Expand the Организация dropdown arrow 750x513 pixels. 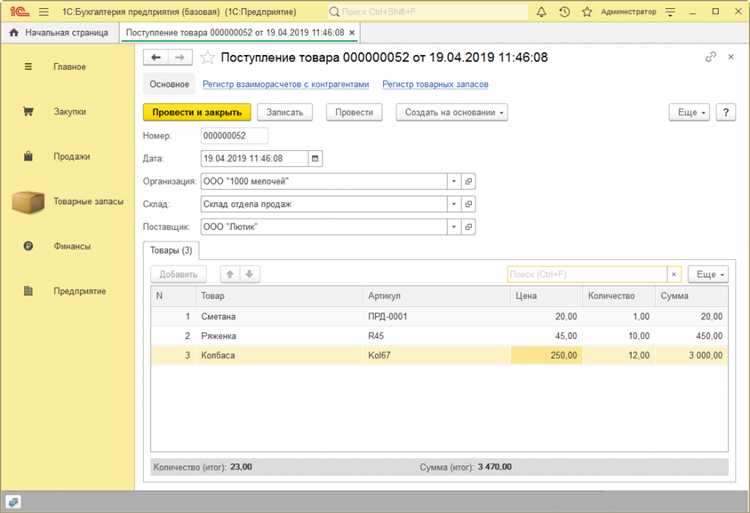(453, 181)
